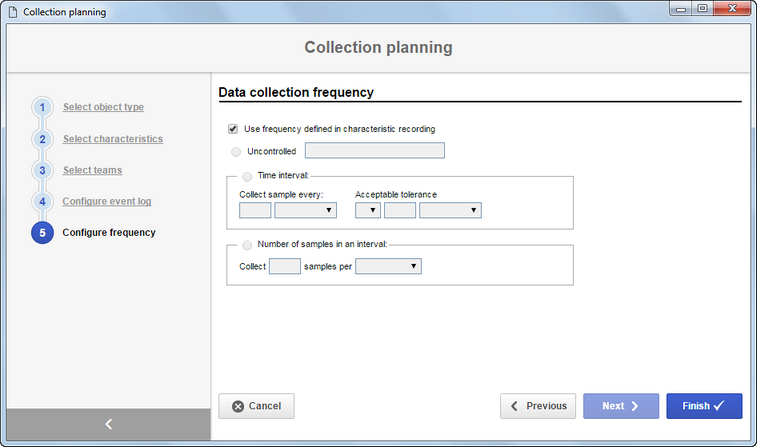Viewport: 757px width, 447px height.
Task: Click the Uncontrolled text input field
Action: tap(375, 150)
